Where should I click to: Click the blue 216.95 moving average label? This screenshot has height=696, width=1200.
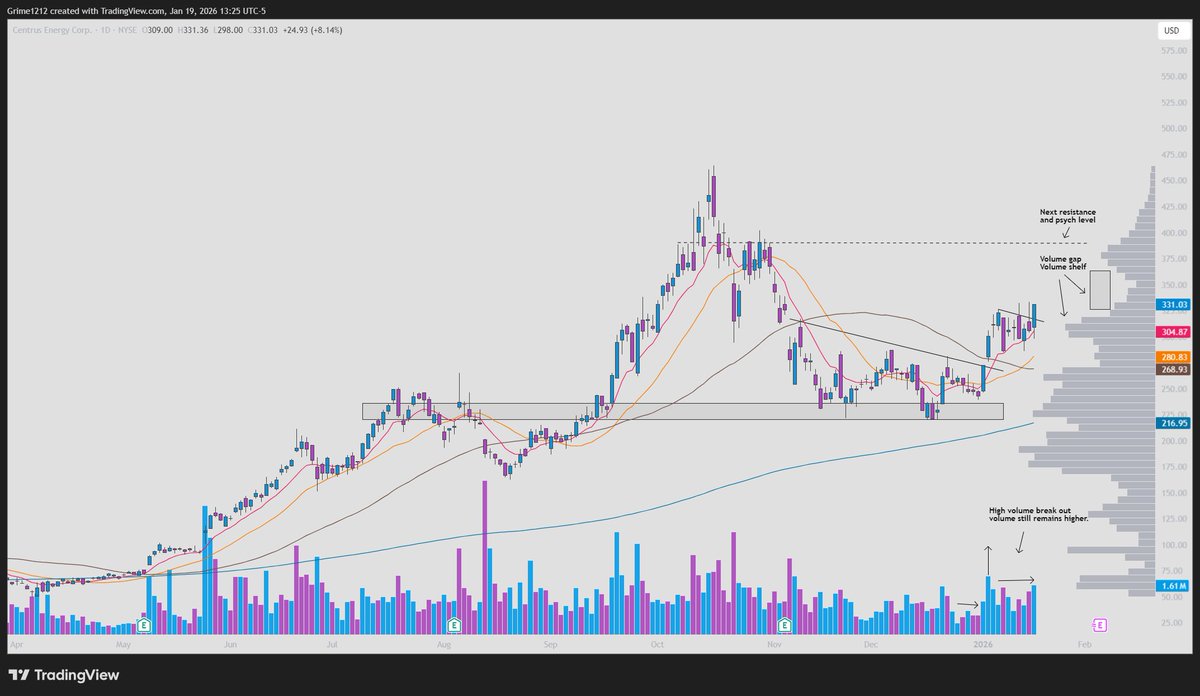tap(1172, 423)
